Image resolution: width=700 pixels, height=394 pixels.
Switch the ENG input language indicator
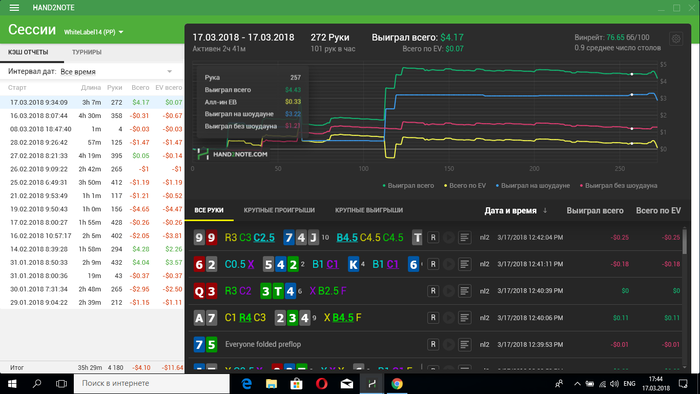[x=629, y=384]
